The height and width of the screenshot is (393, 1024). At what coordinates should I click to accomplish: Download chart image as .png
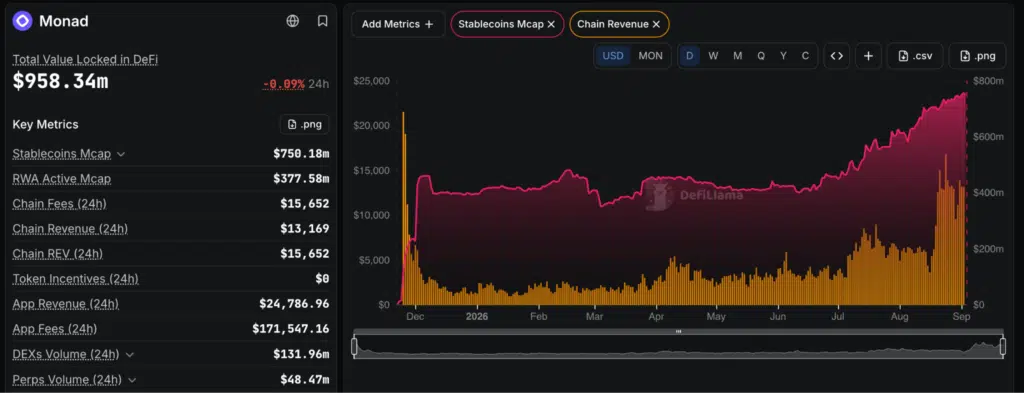tap(979, 55)
